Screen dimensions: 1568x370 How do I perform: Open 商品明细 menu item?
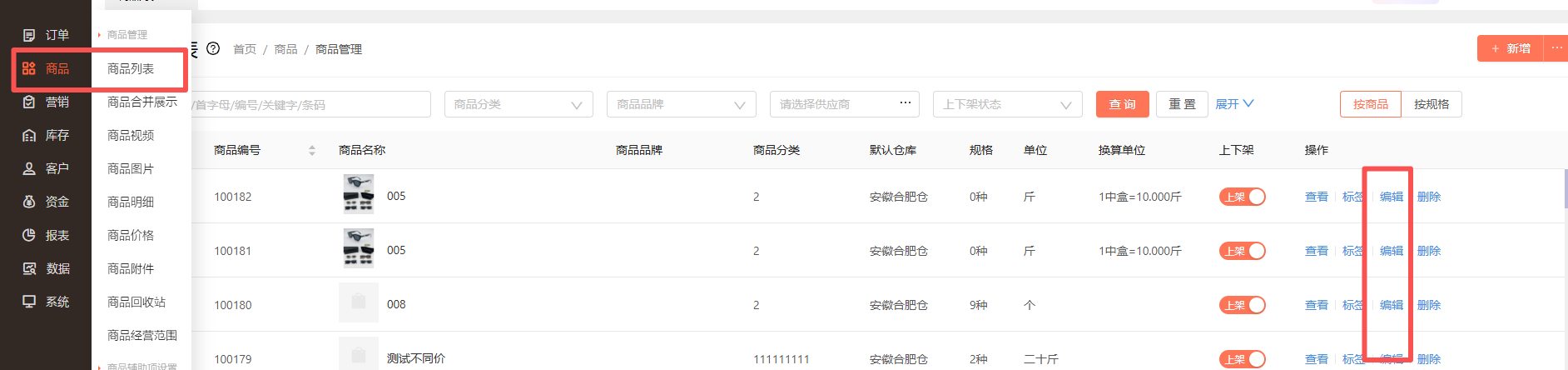pos(131,202)
